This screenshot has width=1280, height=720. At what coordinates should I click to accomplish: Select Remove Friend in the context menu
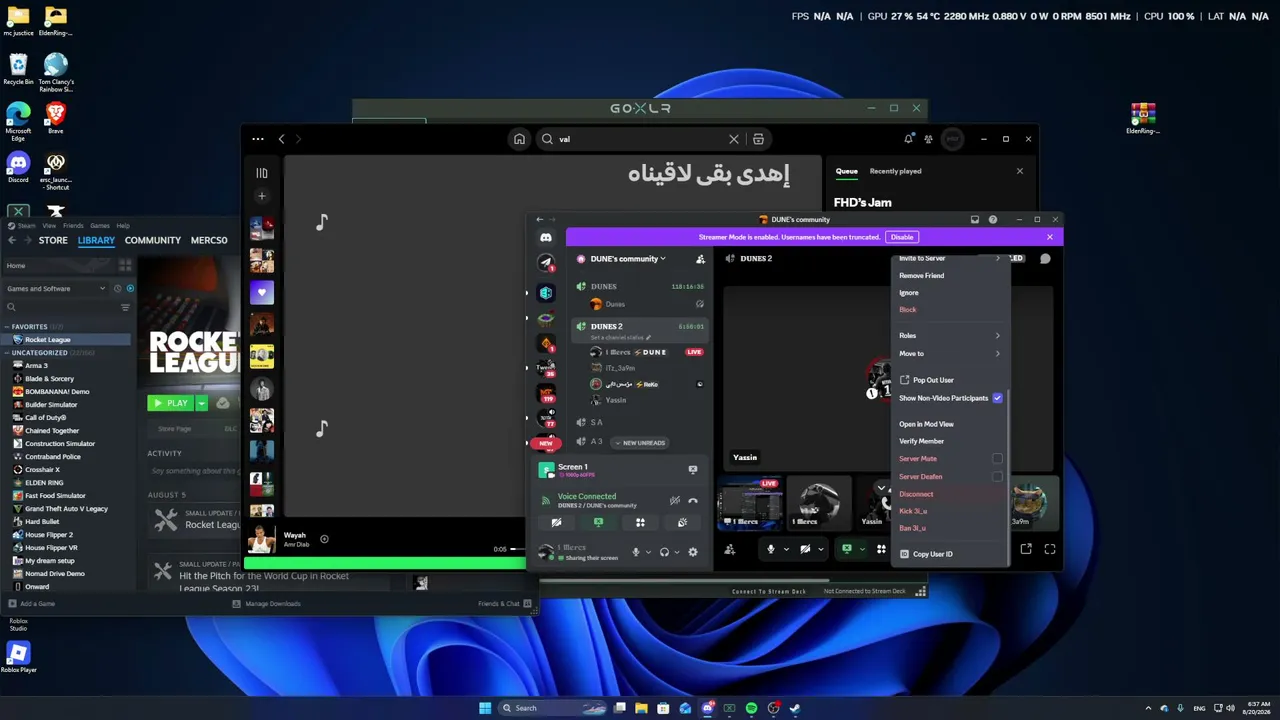pos(921,276)
